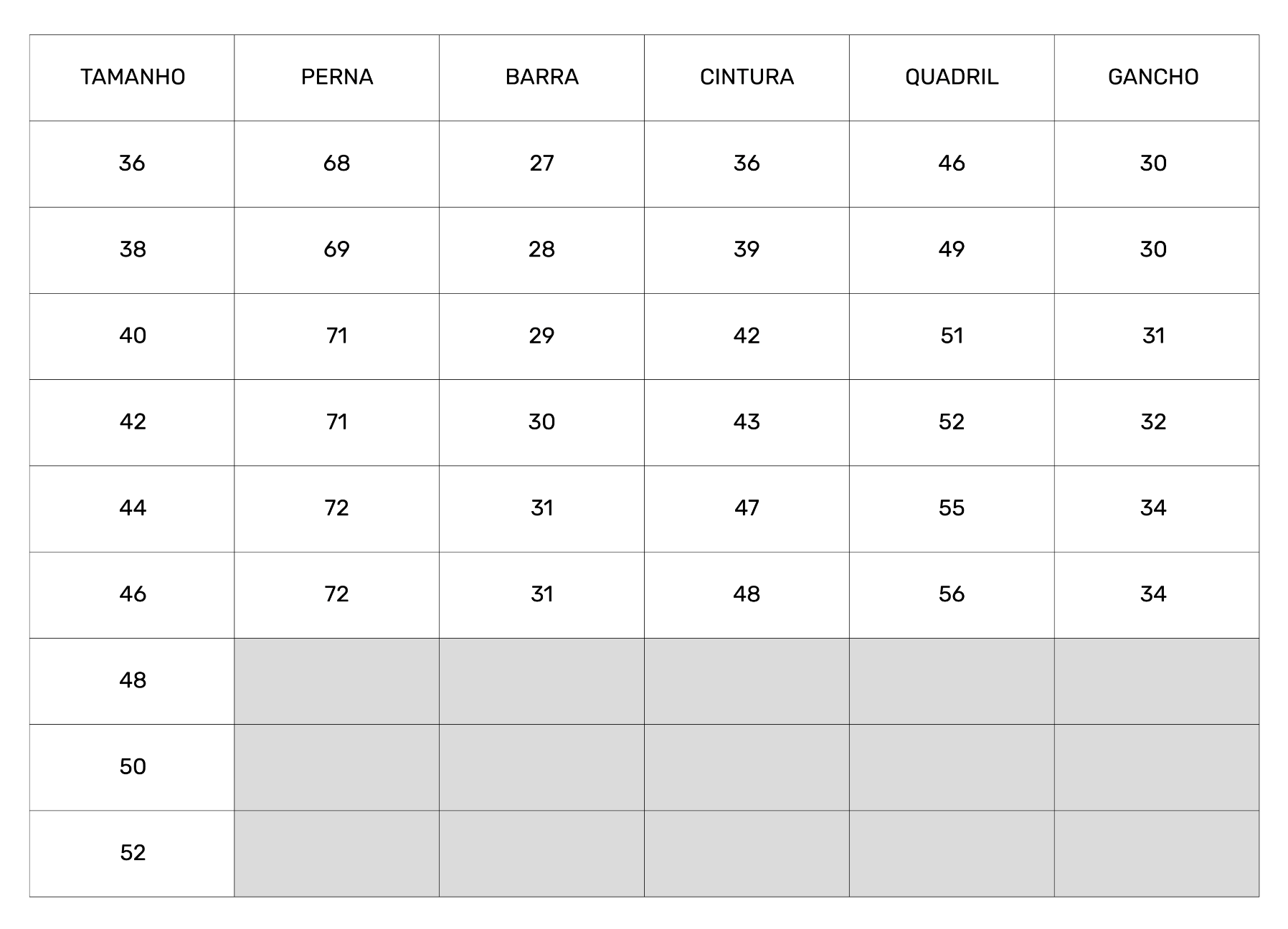1288x929 pixels.
Task: Select PERNA value 69
Action: click(x=337, y=249)
